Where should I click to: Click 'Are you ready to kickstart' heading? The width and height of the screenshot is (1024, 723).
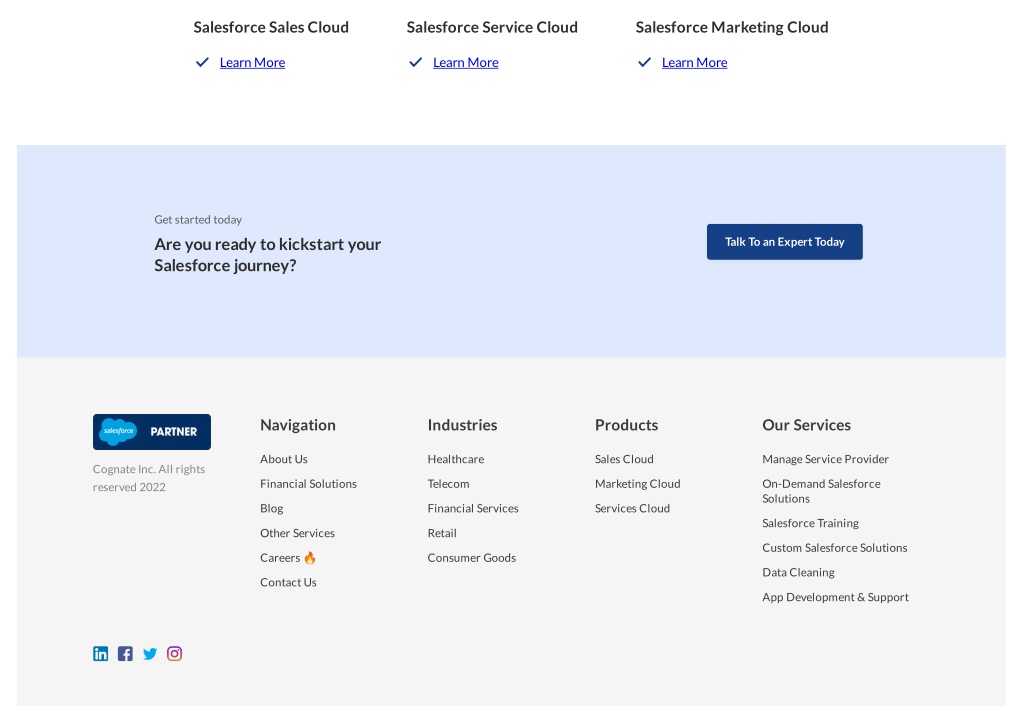pyautogui.click(x=268, y=255)
